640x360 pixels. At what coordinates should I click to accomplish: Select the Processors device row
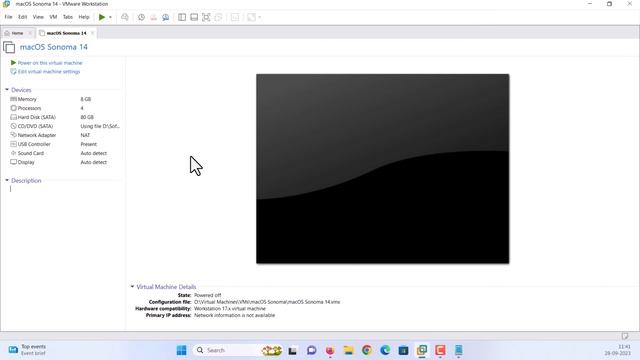point(64,108)
